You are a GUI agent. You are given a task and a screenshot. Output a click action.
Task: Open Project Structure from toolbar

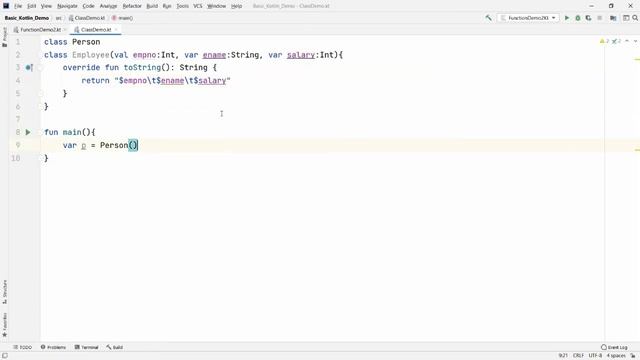click(613, 18)
